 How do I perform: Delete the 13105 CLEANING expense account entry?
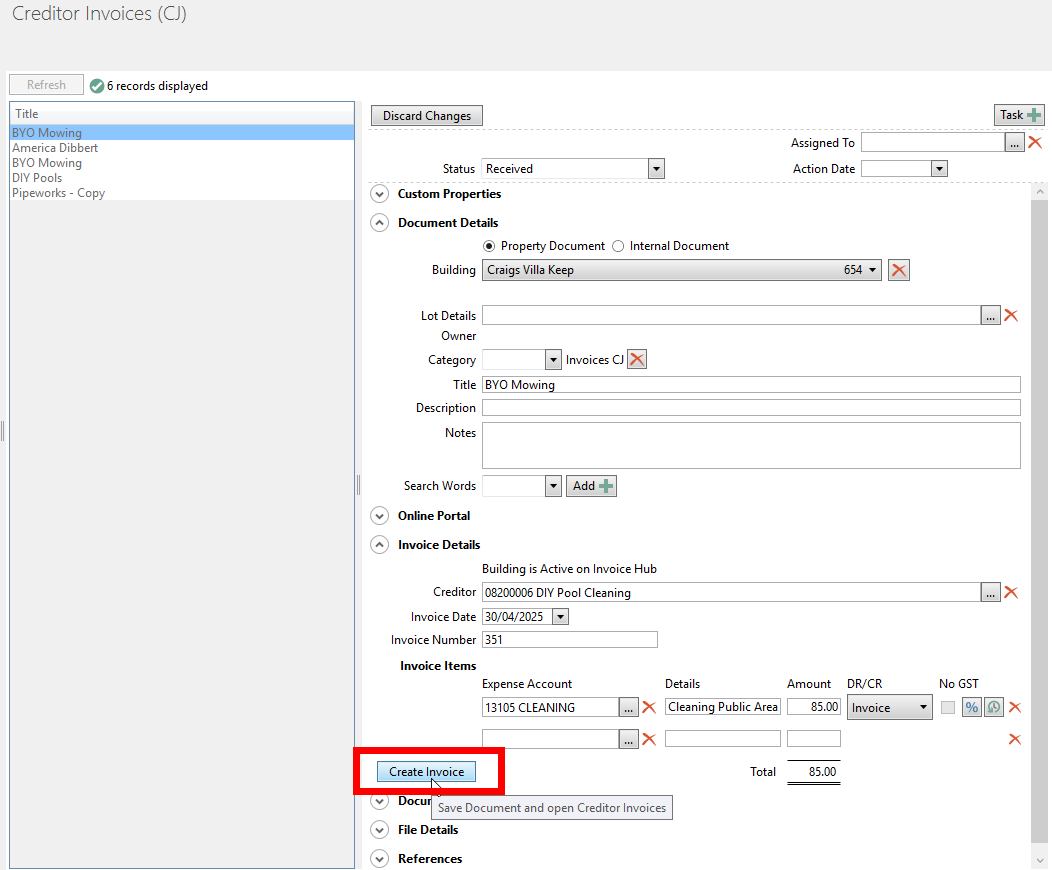coord(649,708)
